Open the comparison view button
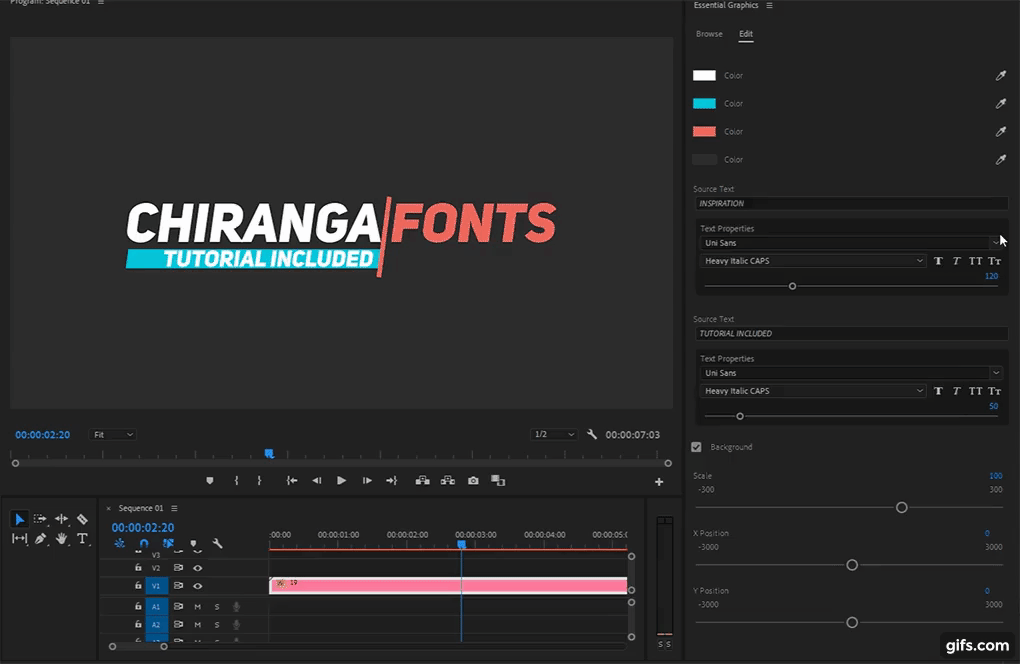The width and height of the screenshot is (1020, 664). [498, 481]
